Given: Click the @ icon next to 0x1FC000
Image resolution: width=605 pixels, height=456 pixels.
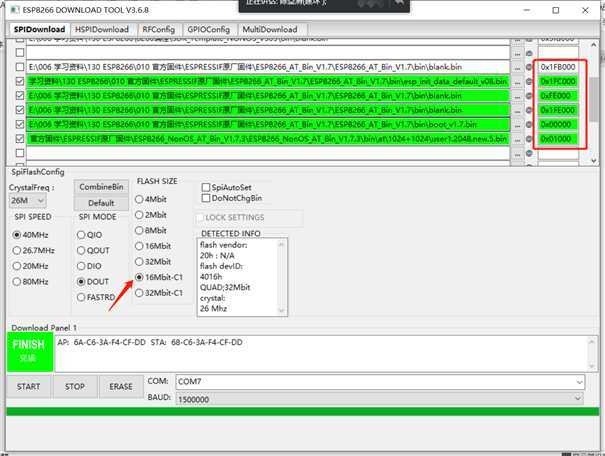Looking at the screenshot, I should [x=529, y=81].
